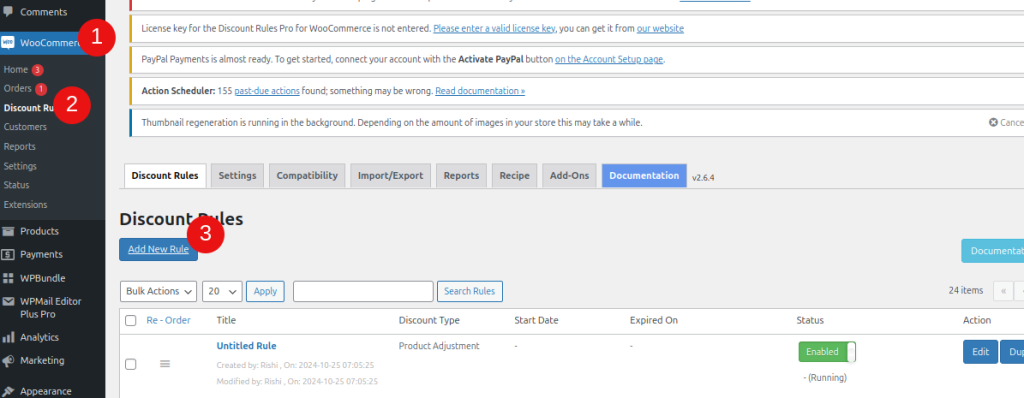Click the '24 items' count text
The height and width of the screenshot is (398, 1024).
[x=966, y=291]
